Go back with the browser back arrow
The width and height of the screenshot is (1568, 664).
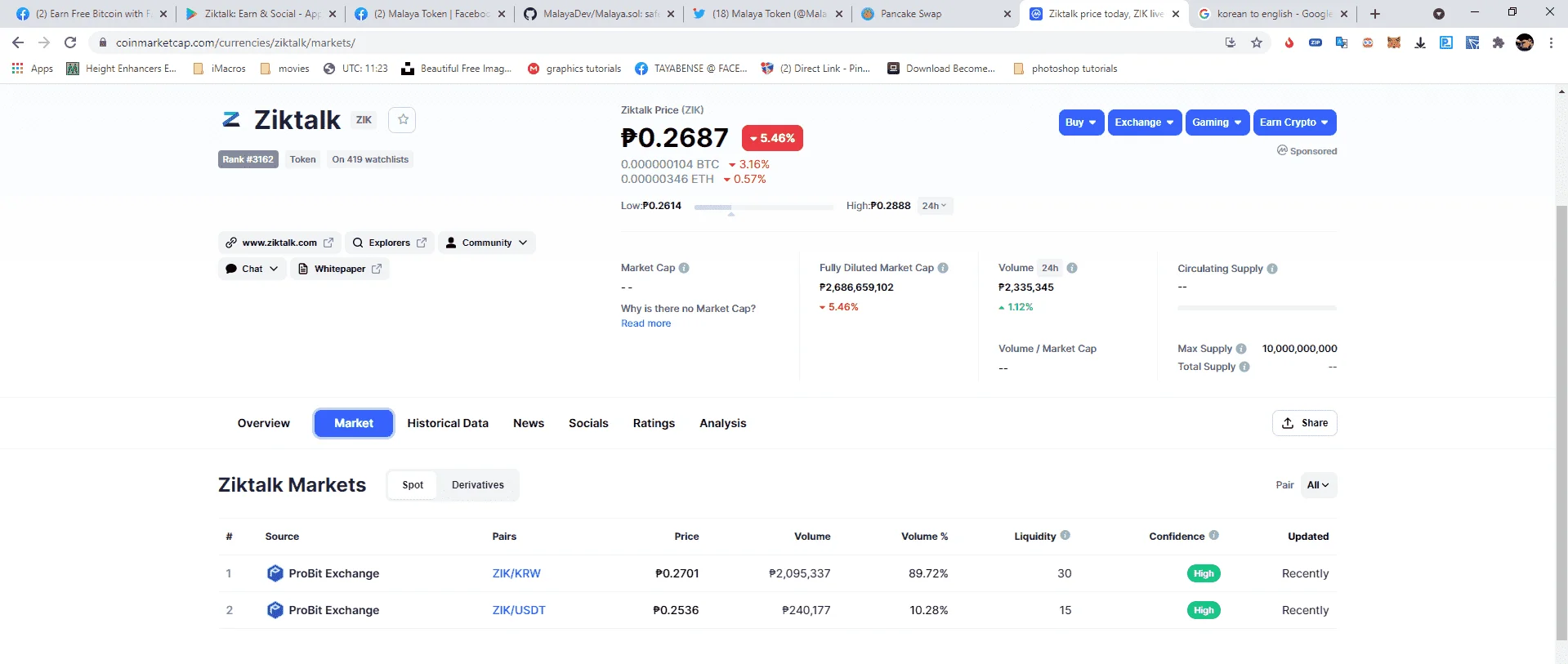(18, 42)
